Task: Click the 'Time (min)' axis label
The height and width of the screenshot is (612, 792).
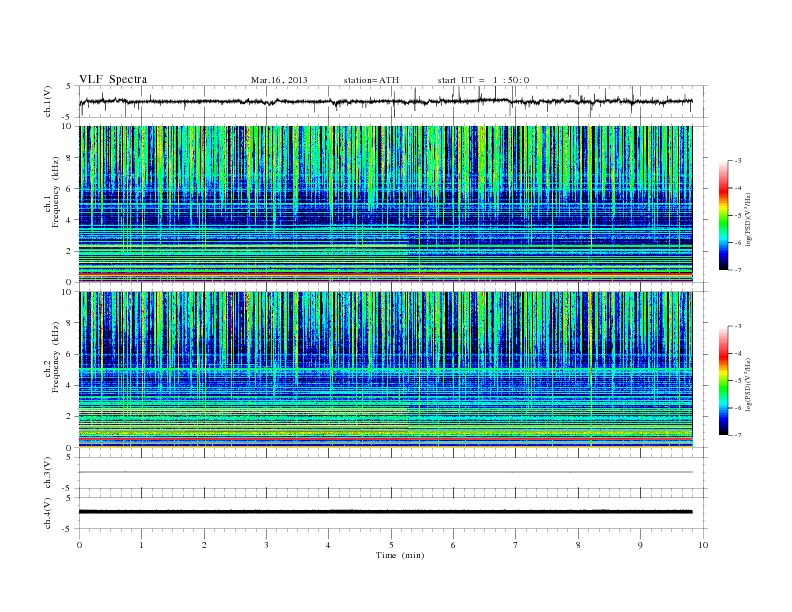Action: pos(400,555)
